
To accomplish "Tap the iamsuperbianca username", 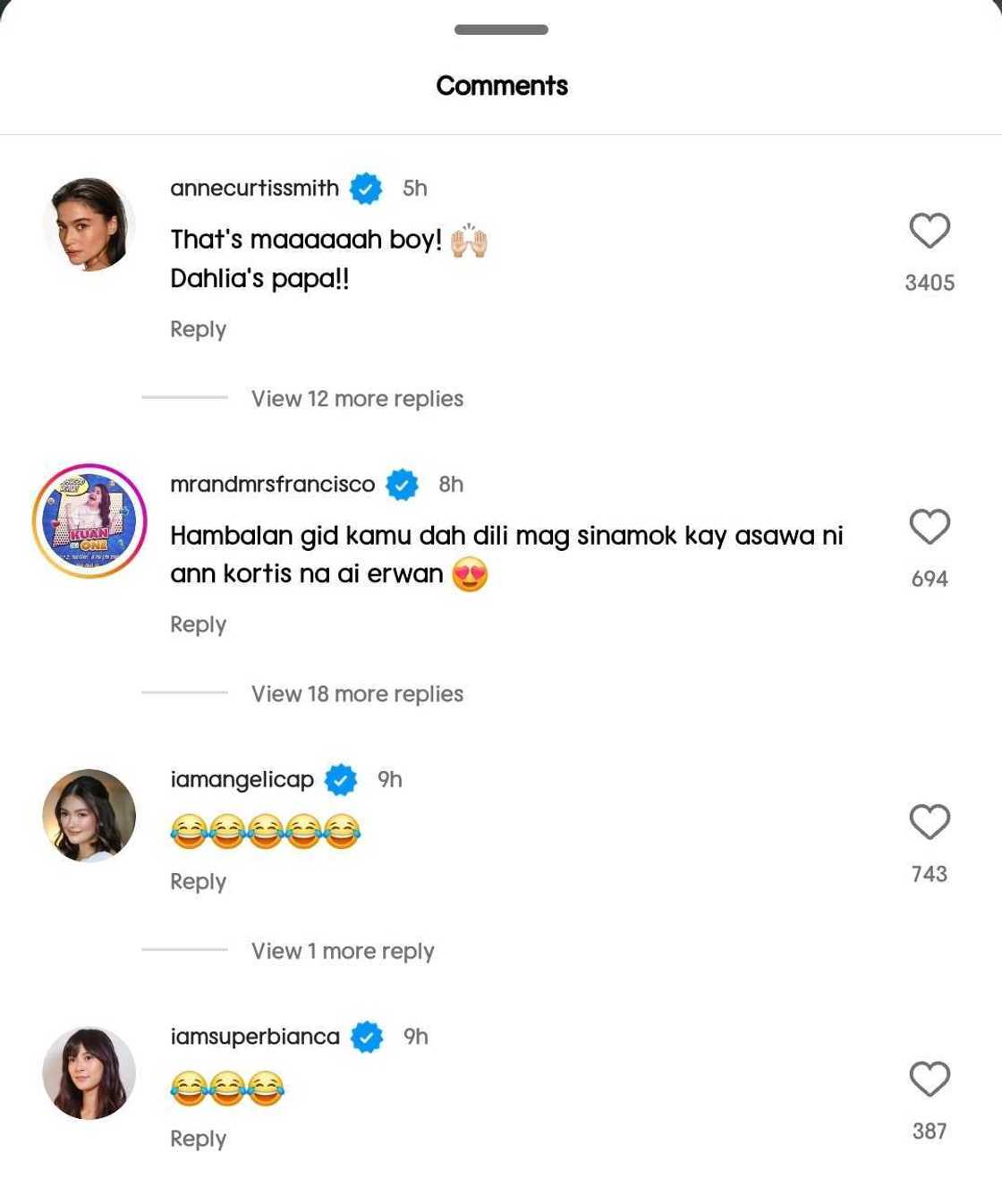I will (x=255, y=1037).
